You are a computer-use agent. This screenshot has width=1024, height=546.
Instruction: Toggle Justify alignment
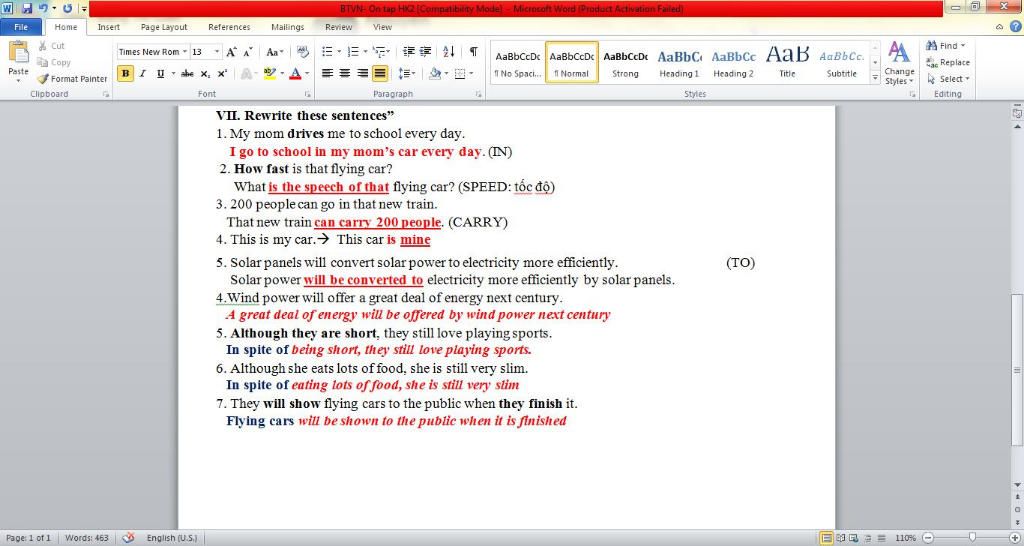379,74
